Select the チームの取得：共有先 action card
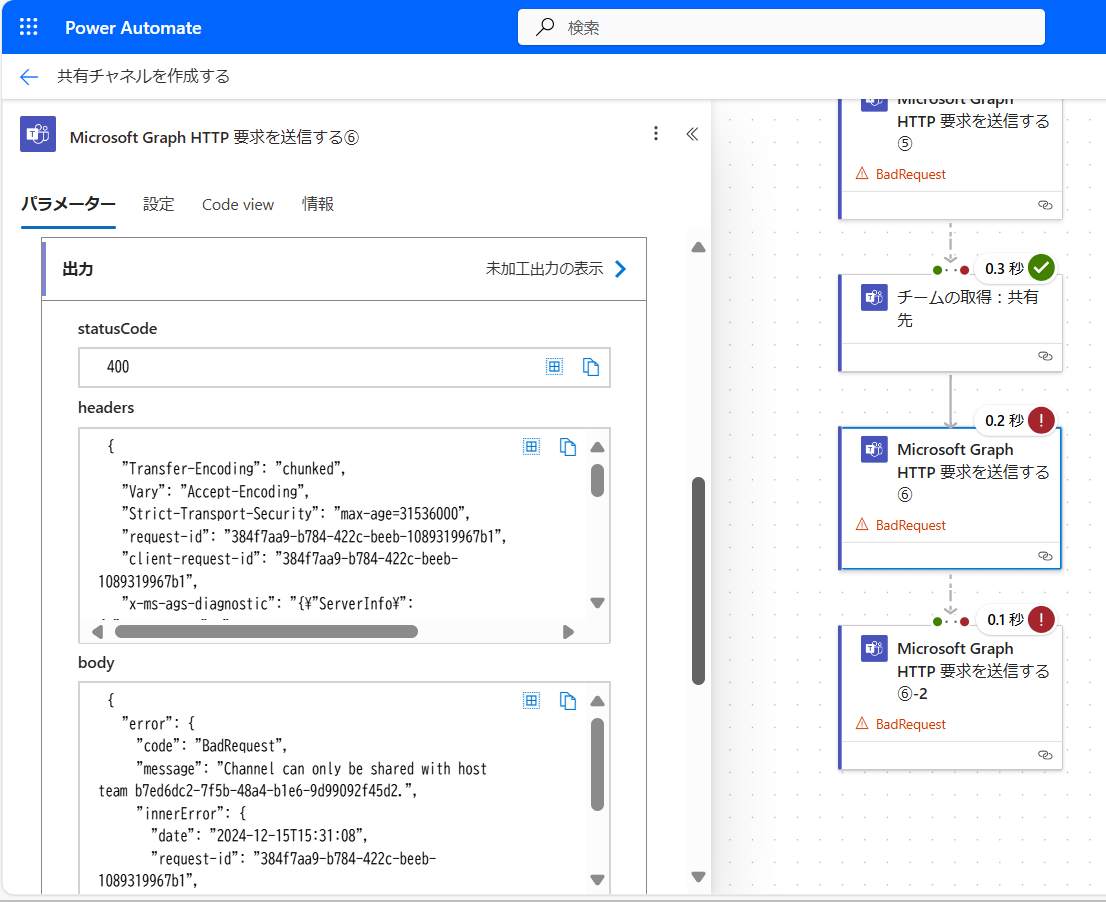The height and width of the screenshot is (902, 1106). click(950, 322)
